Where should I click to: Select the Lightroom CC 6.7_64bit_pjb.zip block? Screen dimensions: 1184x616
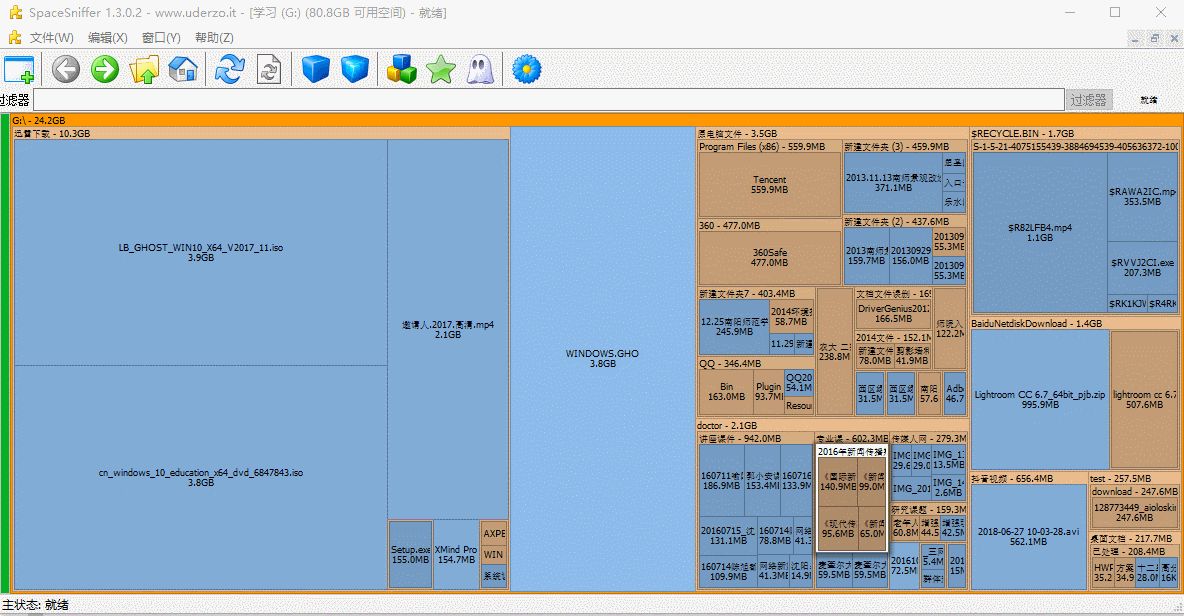coord(1040,399)
